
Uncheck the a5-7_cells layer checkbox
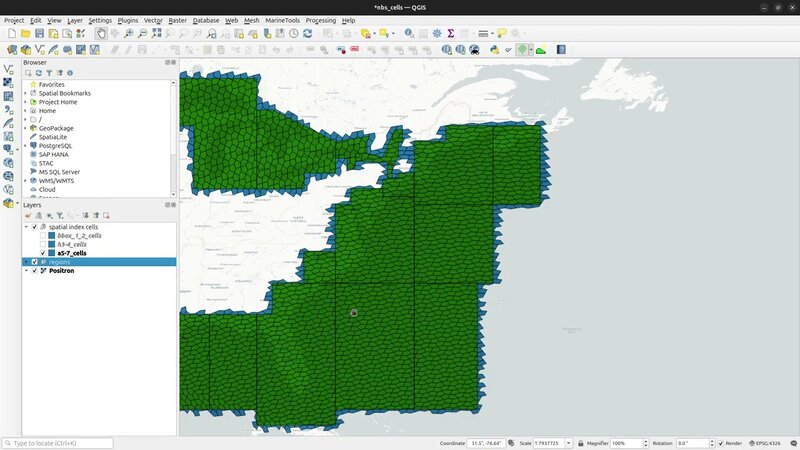point(43,253)
